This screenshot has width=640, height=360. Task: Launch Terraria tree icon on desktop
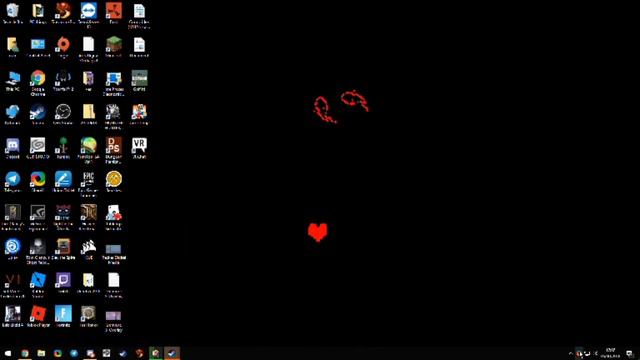tap(63, 146)
